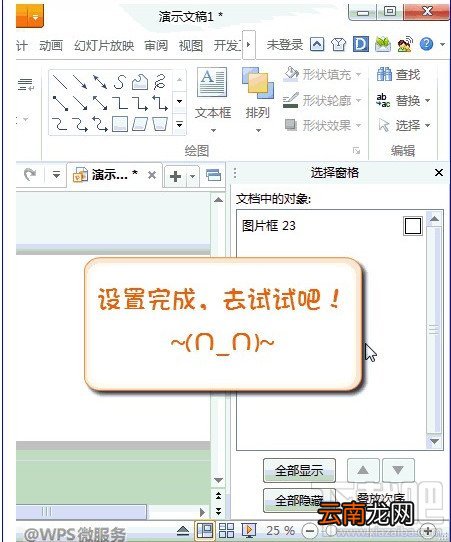The height and width of the screenshot is (542, 451).
Task: Toggle visibility checkbox for 图片框 23
Action: (413, 226)
